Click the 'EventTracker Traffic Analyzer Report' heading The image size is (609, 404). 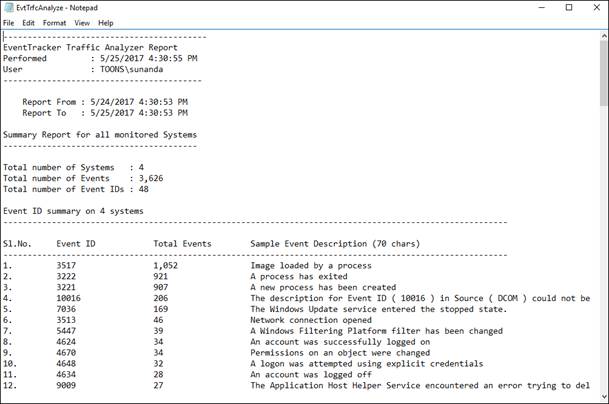(90, 47)
